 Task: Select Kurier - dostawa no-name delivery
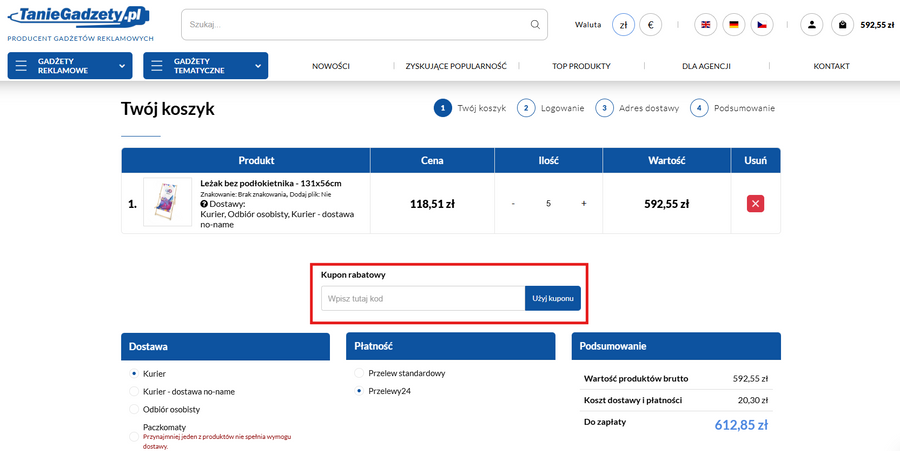[134, 391]
